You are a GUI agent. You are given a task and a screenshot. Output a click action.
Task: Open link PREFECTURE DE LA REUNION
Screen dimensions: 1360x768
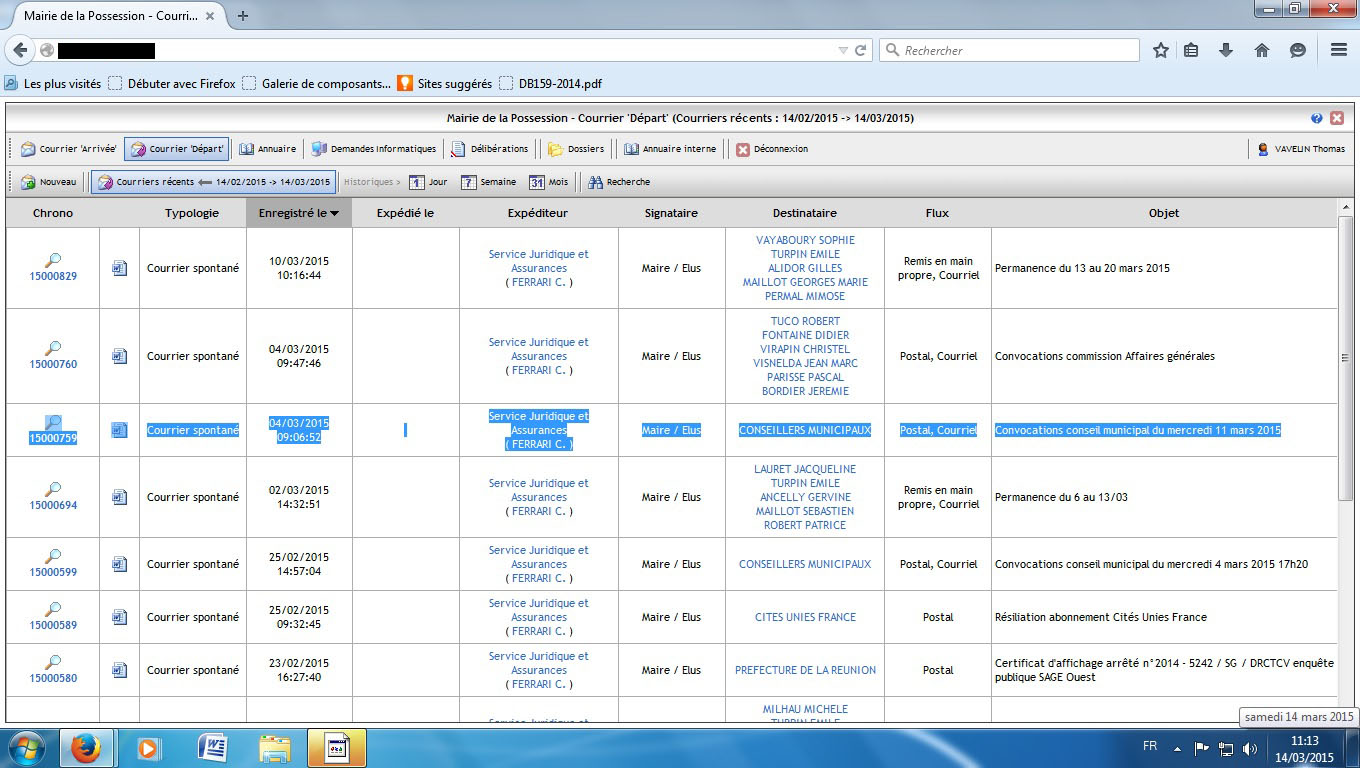(x=805, y=670)
